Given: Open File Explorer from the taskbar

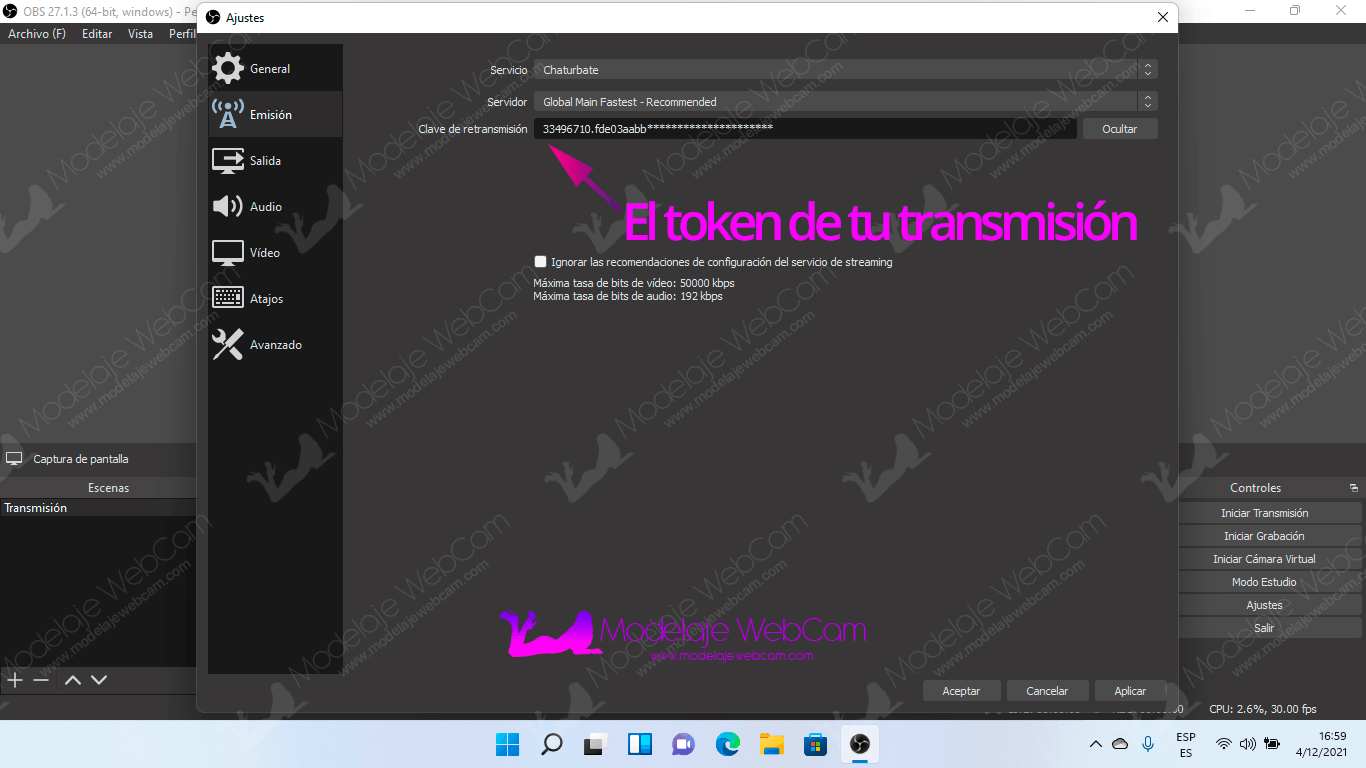Looking at the screenshot, I should click(x=771, y=744).
